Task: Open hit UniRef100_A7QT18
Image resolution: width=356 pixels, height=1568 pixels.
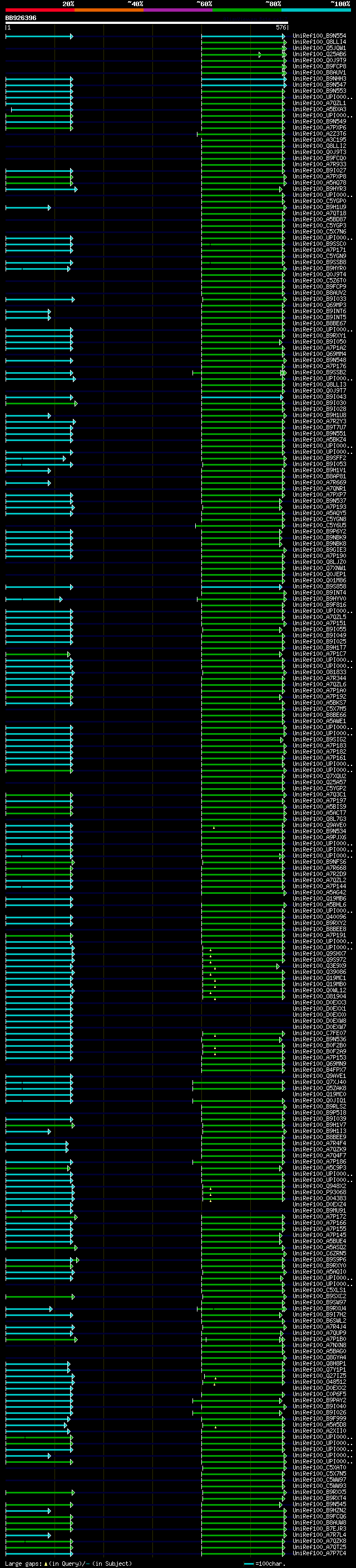Action: 319,213
